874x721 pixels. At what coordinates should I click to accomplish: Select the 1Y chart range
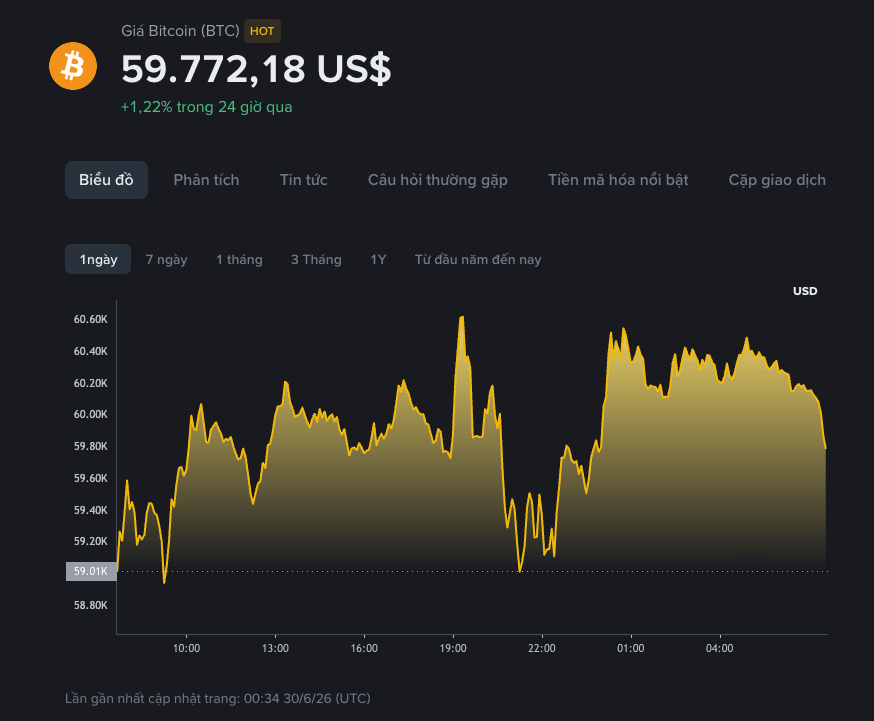(x=378, y=260)
